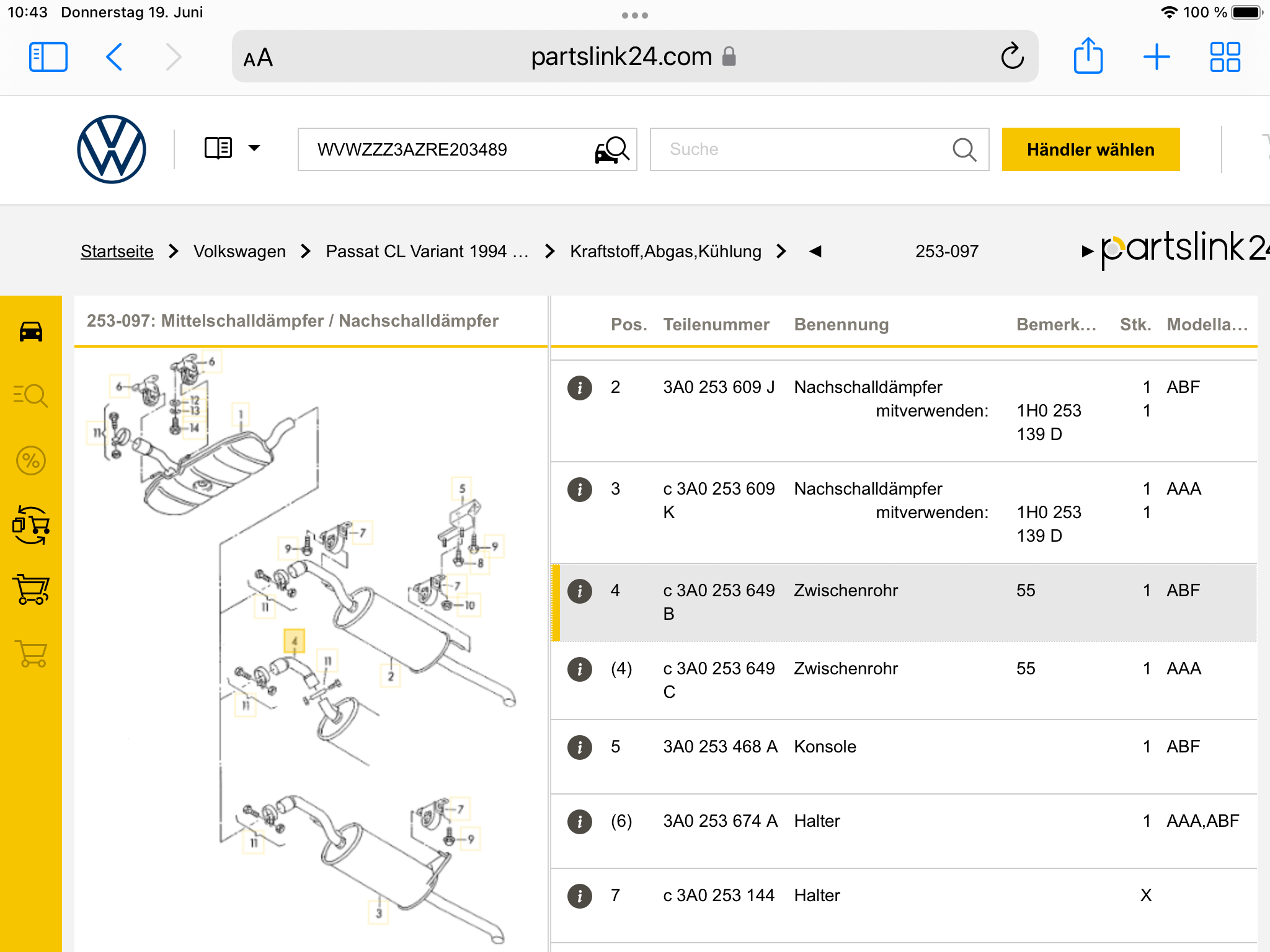Click Zwischenrohr in AAA row
Screen dimensions: 1270x952
[x=846, y=669]
